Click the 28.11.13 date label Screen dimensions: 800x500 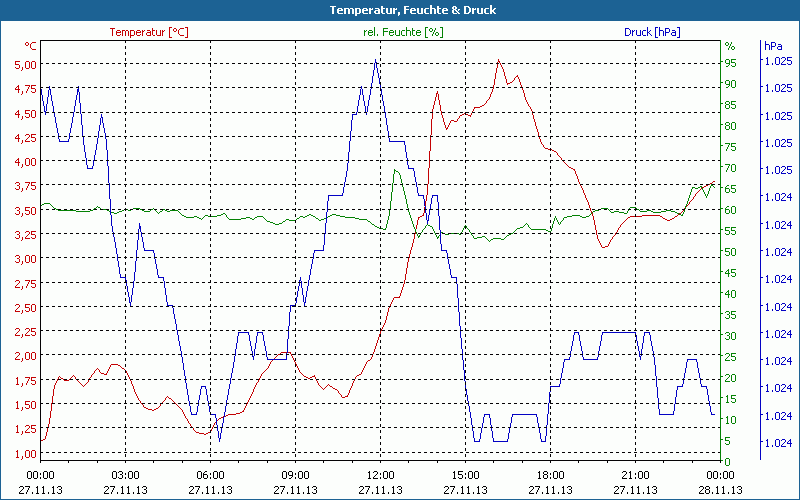(720, 490)
